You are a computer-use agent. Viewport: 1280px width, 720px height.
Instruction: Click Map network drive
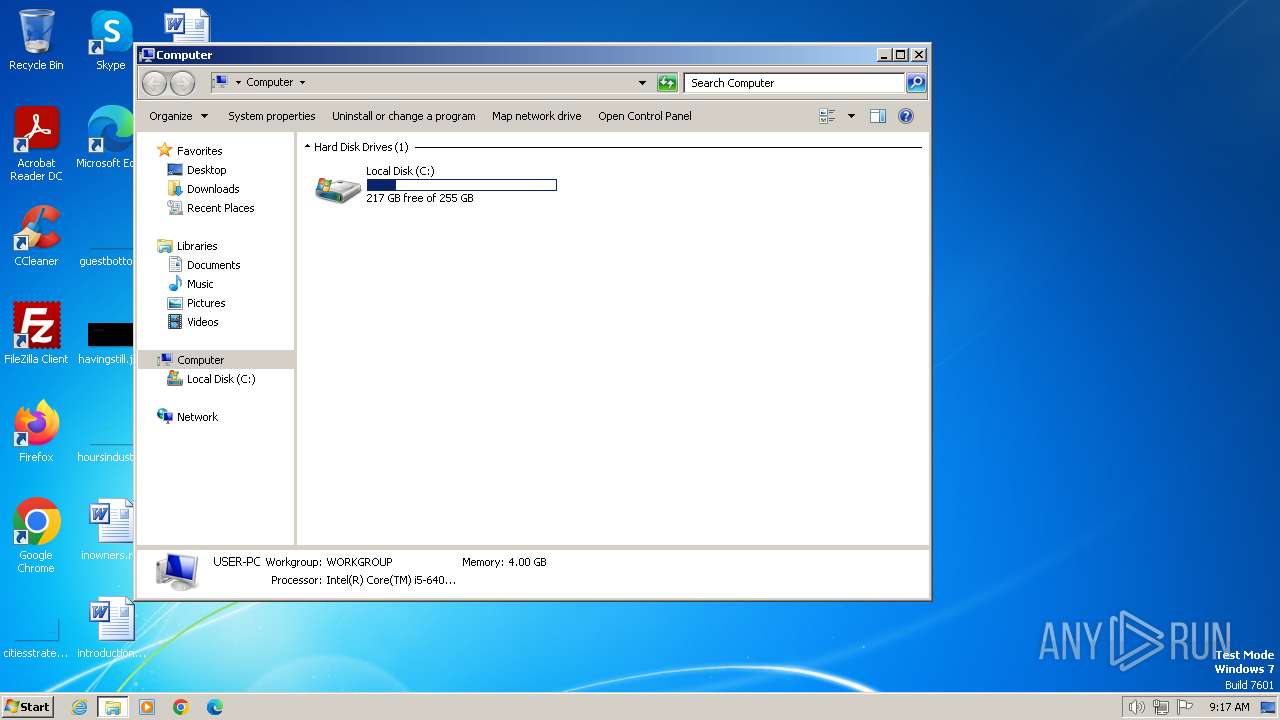(537, 116)
